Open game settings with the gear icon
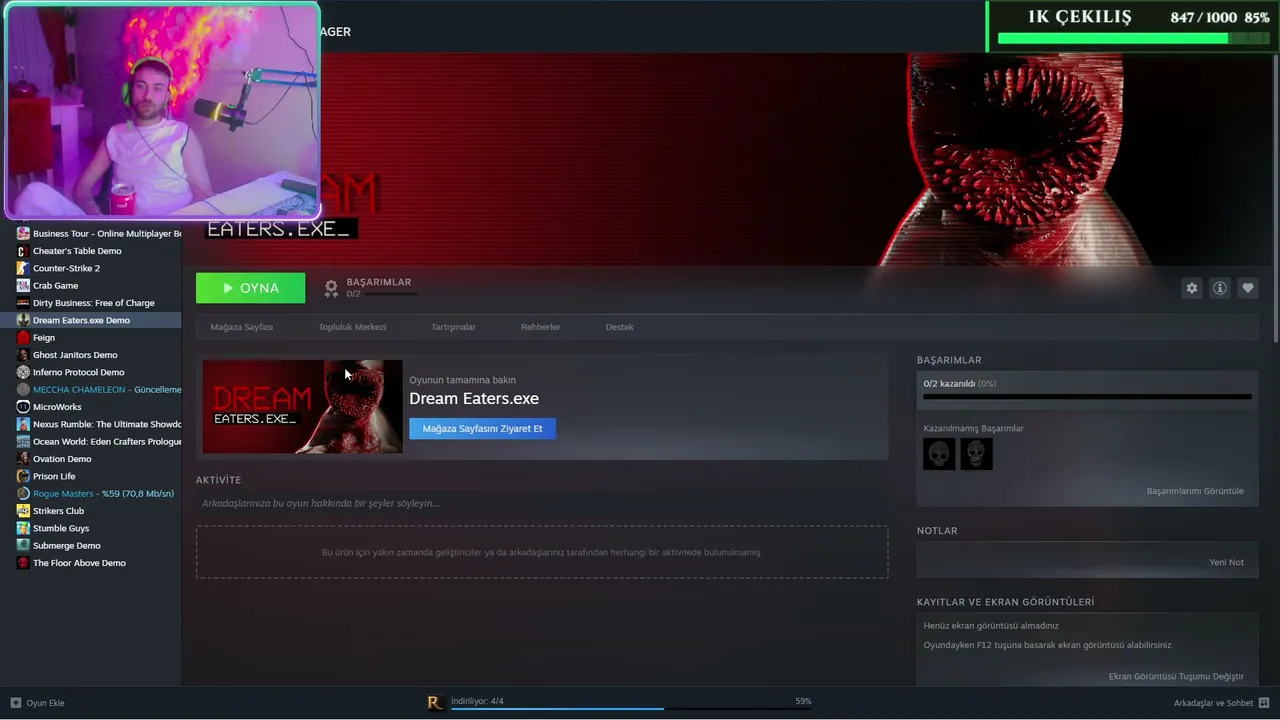1280x720 pixels. click(x=1191, y=288)
